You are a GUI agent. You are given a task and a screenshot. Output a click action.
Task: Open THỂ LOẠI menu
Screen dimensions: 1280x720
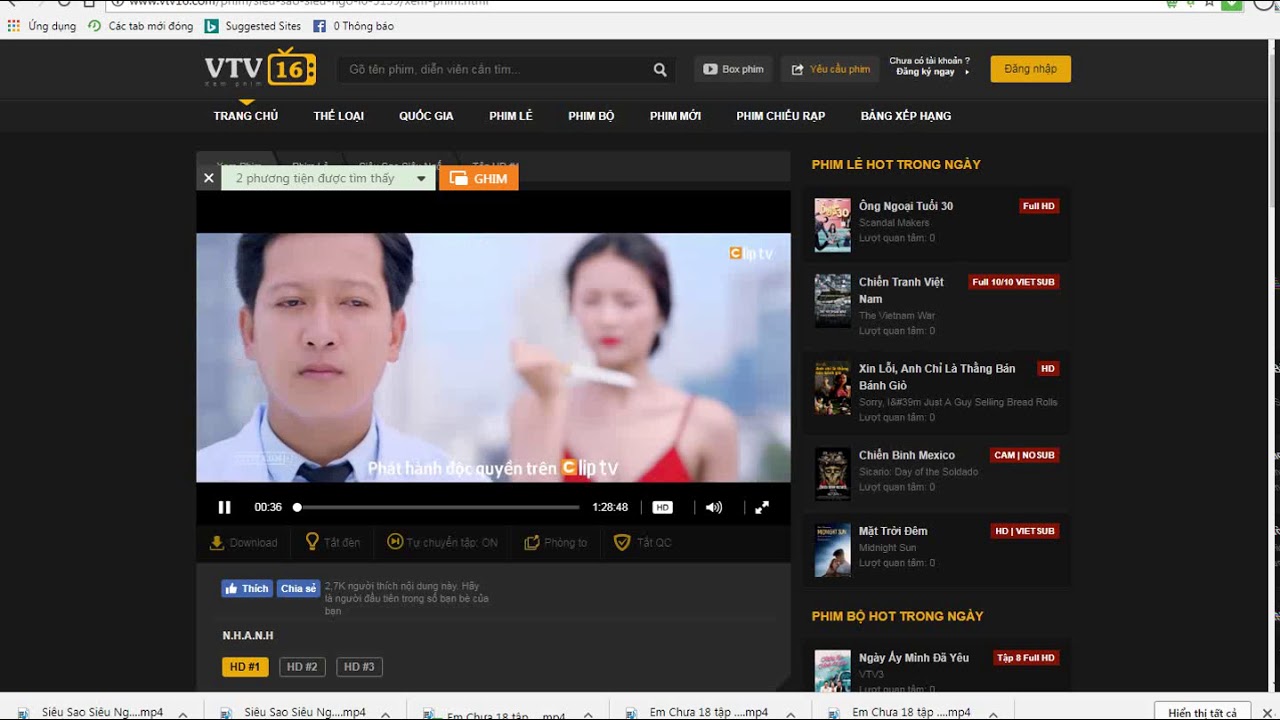339,116
